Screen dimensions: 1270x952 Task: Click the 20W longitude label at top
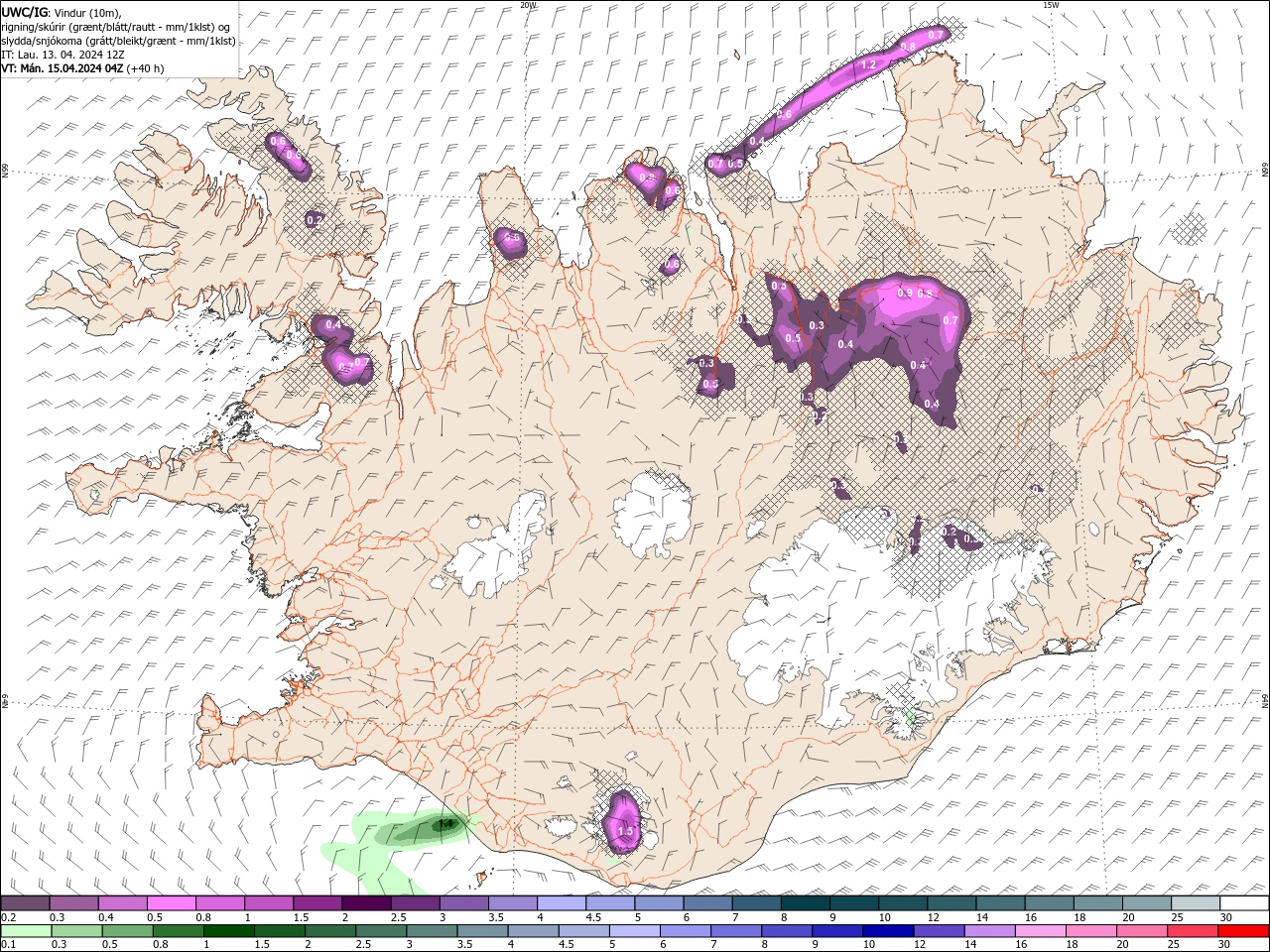click(x=528, y=4)
